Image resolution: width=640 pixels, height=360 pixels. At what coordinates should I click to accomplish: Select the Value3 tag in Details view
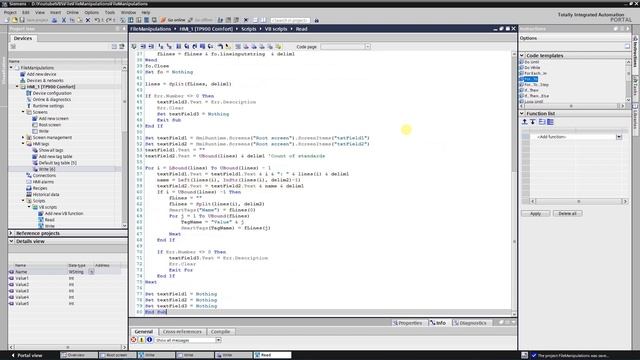(x=22, y=291)
